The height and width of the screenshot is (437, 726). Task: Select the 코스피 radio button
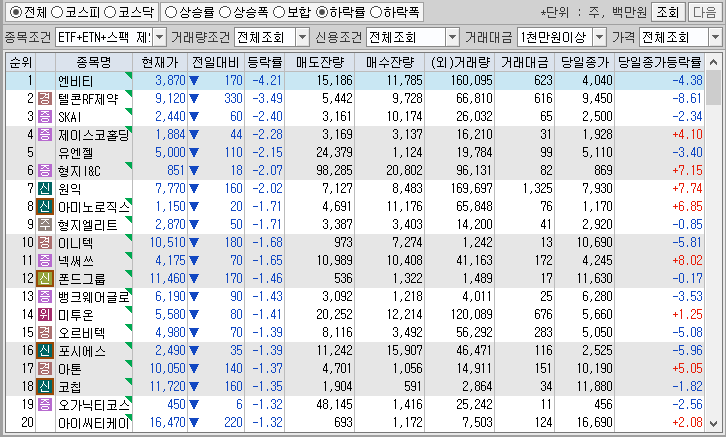(56, 12)
